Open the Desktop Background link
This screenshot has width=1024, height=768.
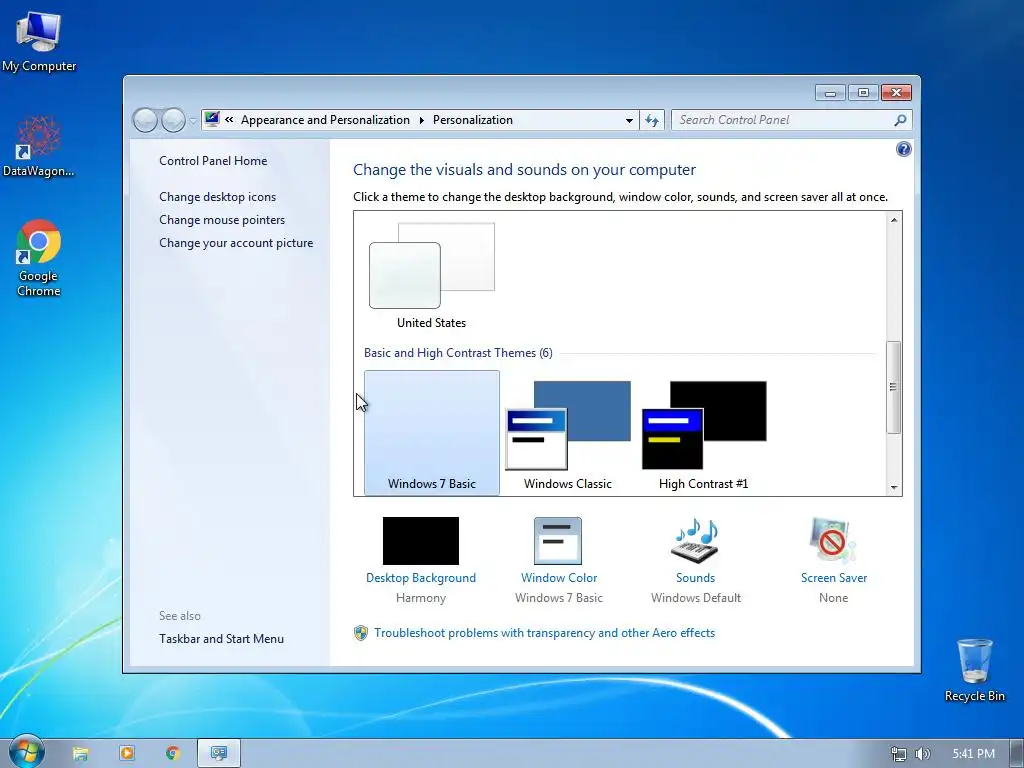click(x=421, y=578)
